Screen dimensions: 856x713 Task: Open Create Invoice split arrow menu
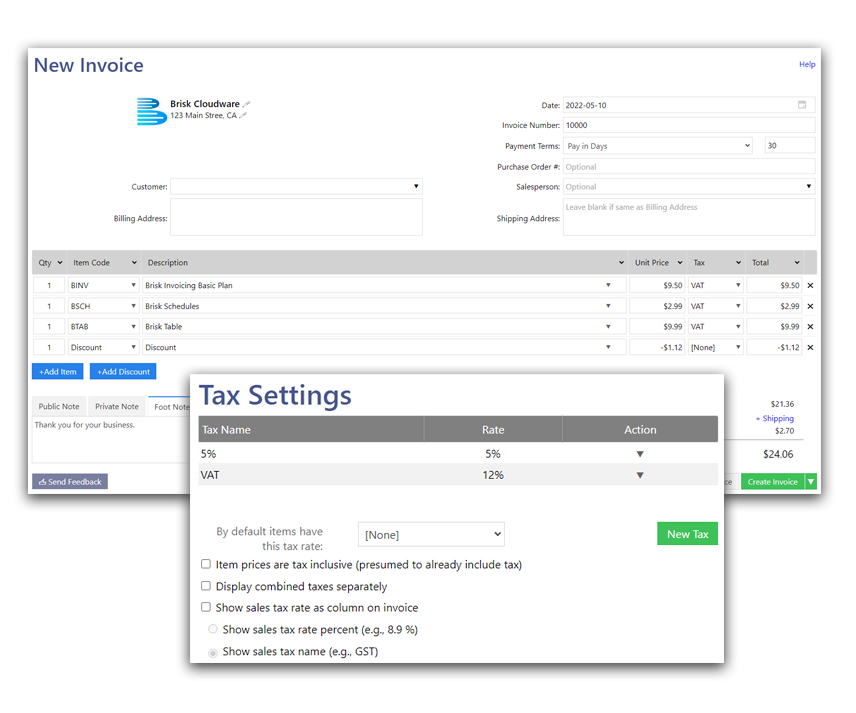point(811,482)
